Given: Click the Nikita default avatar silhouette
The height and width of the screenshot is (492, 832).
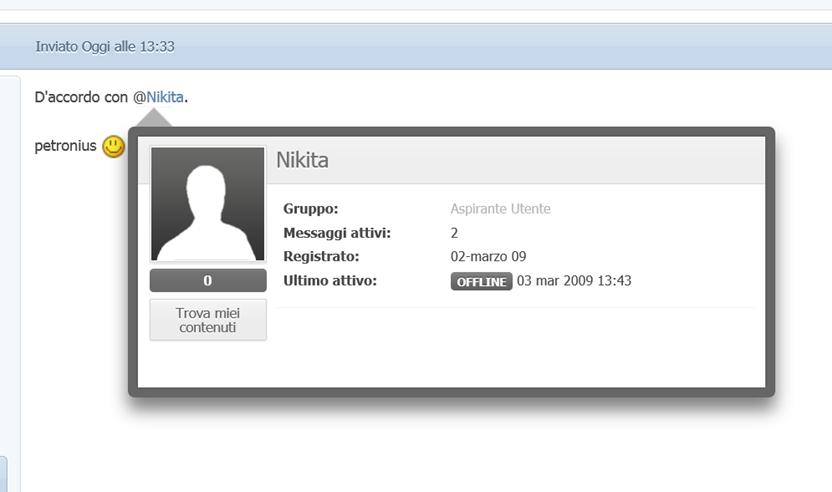Looking at the screenshot, I should point(208,204).
